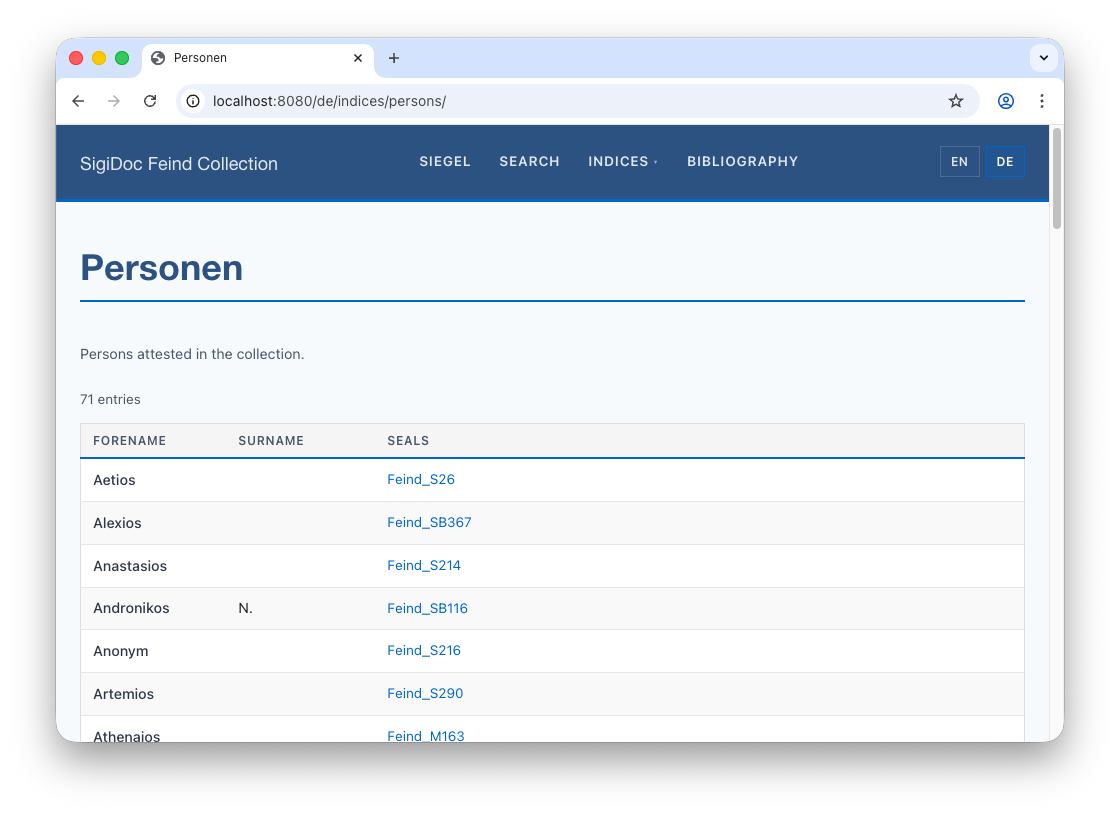The height and width of the screenshot is (816, 1120).
Task: Close the Personen tab
Action: [358, 58]
